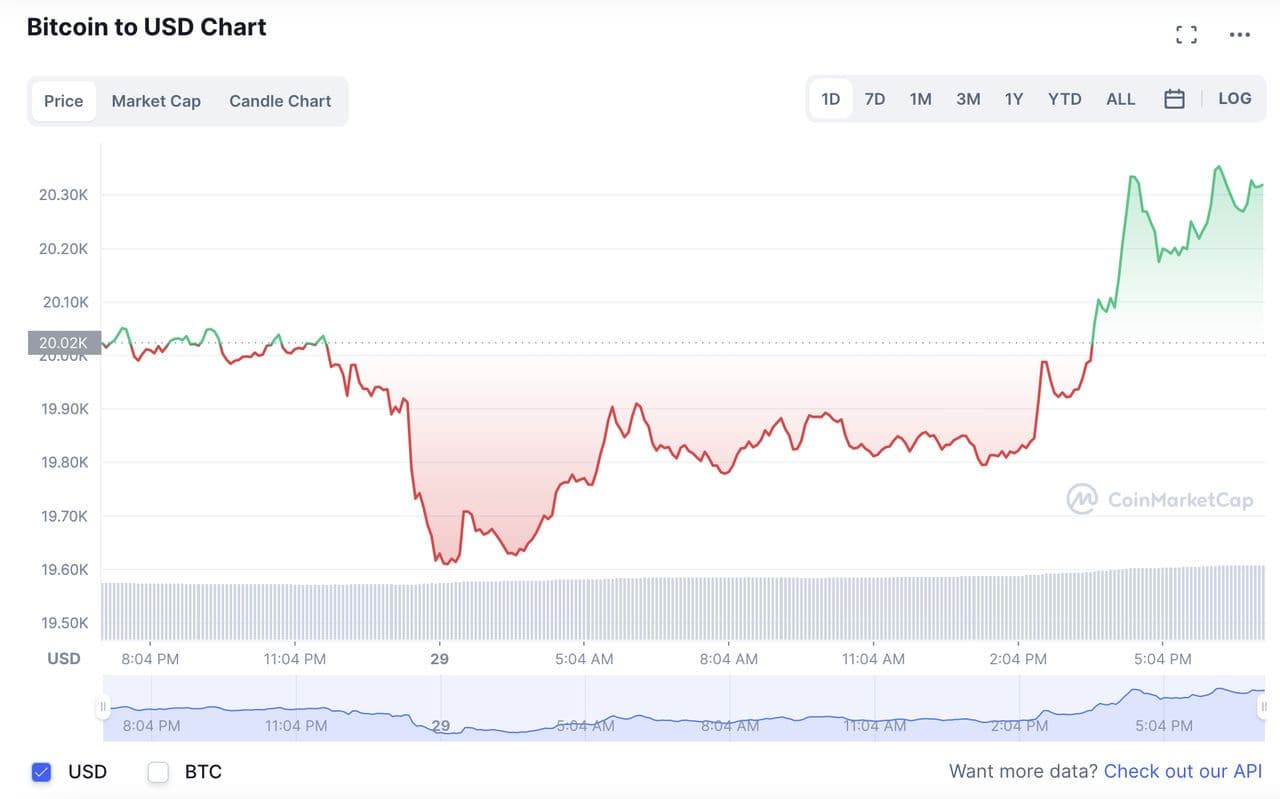The height and width of the screenshot is (799, 1280).
Task: Enable the BTC currency checkbox
Action: (x=158, y=772)
